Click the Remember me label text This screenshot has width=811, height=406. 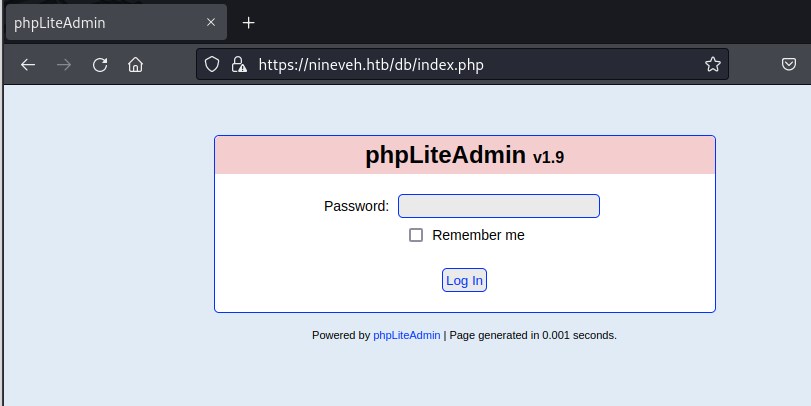pos(478,235)
